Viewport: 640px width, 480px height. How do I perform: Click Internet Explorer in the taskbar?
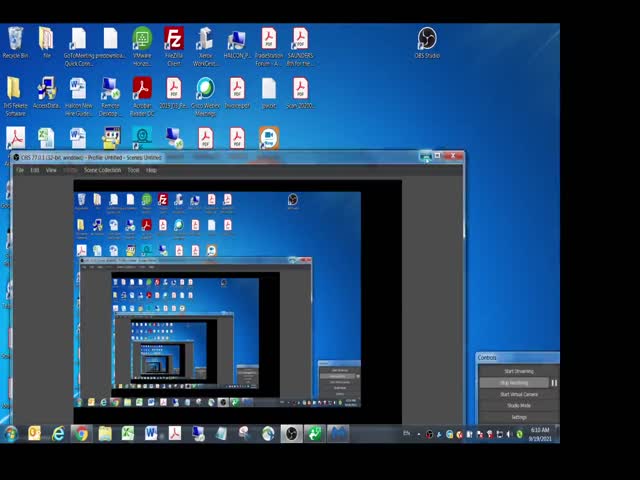tap(58, 433)
